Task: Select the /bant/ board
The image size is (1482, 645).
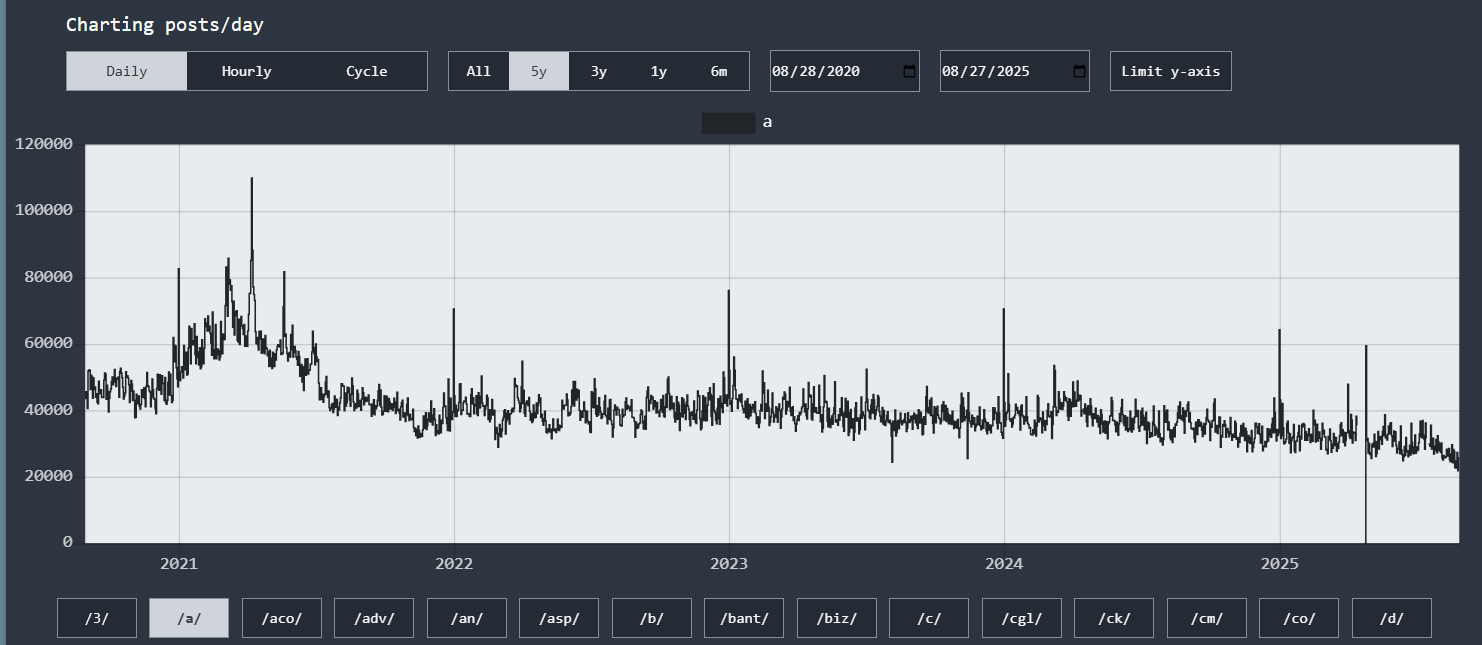Action: pos(744,618)
